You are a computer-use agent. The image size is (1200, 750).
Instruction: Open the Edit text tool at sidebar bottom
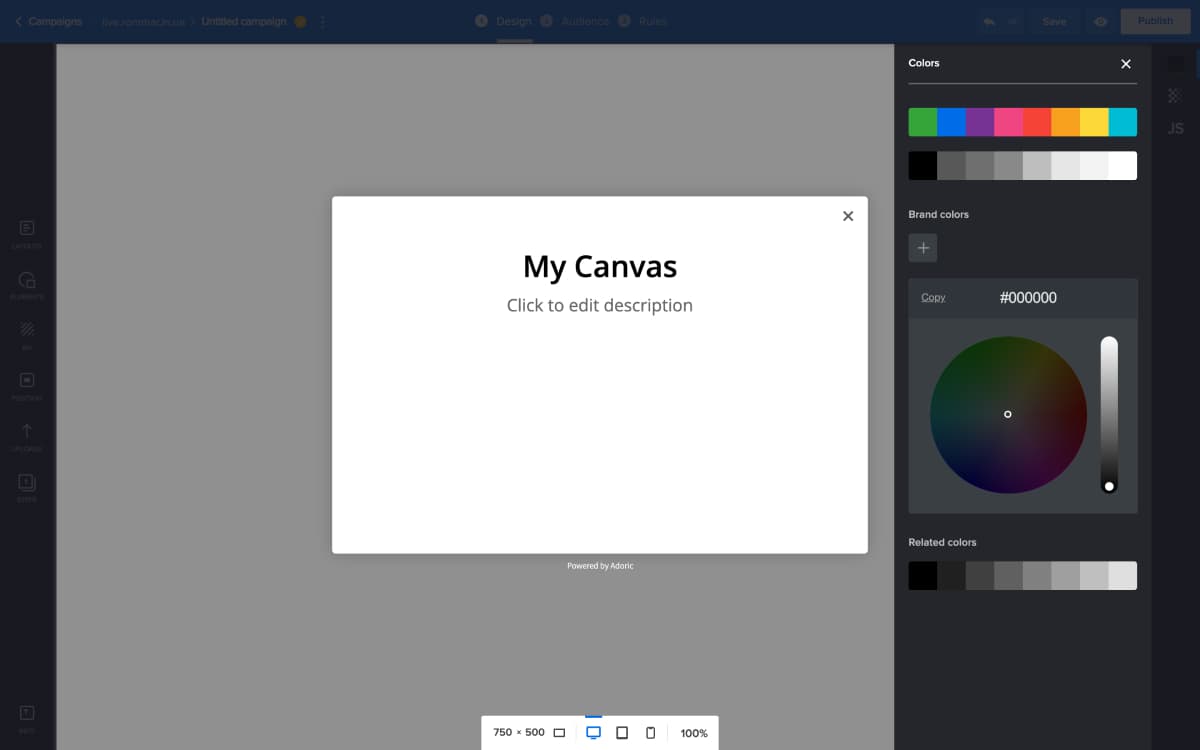pos(27,718)
